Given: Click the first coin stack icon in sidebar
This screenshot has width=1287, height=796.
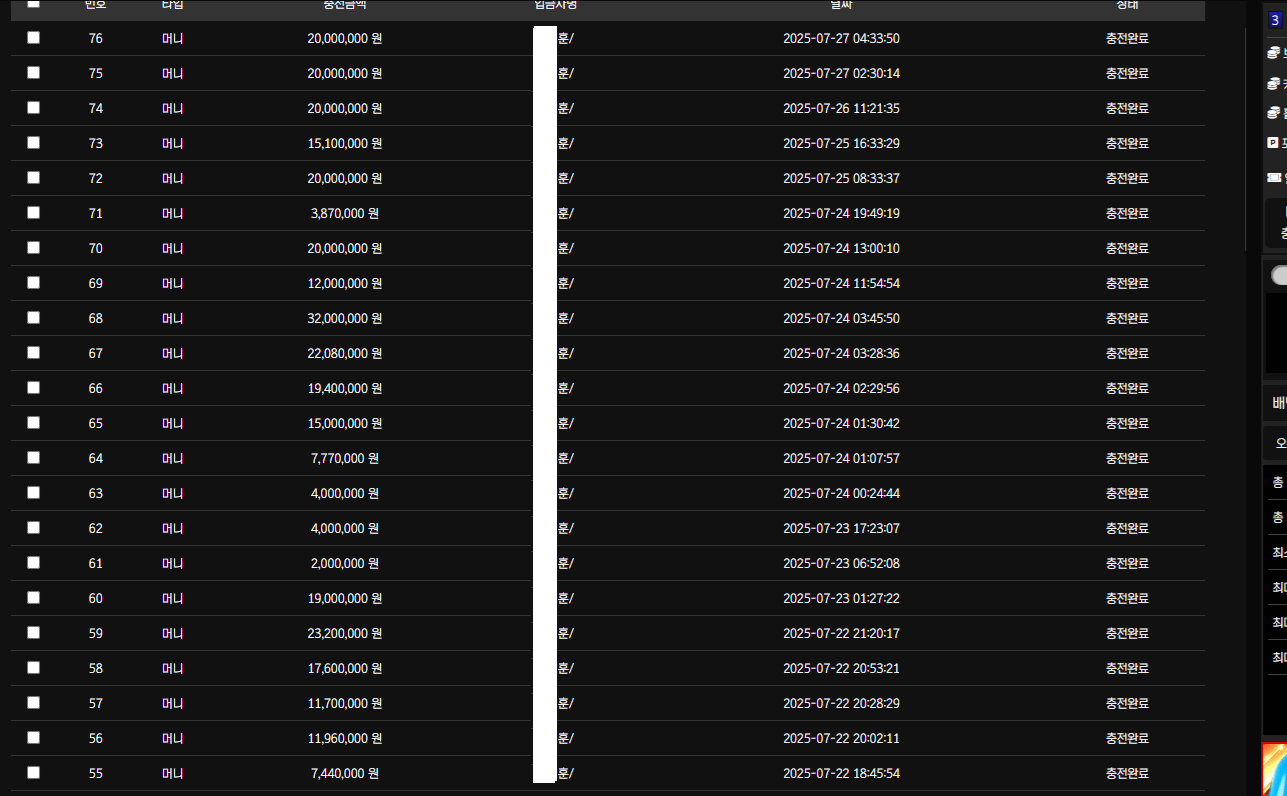Looking at the screenshot, I should click(x=1273, y=52).
